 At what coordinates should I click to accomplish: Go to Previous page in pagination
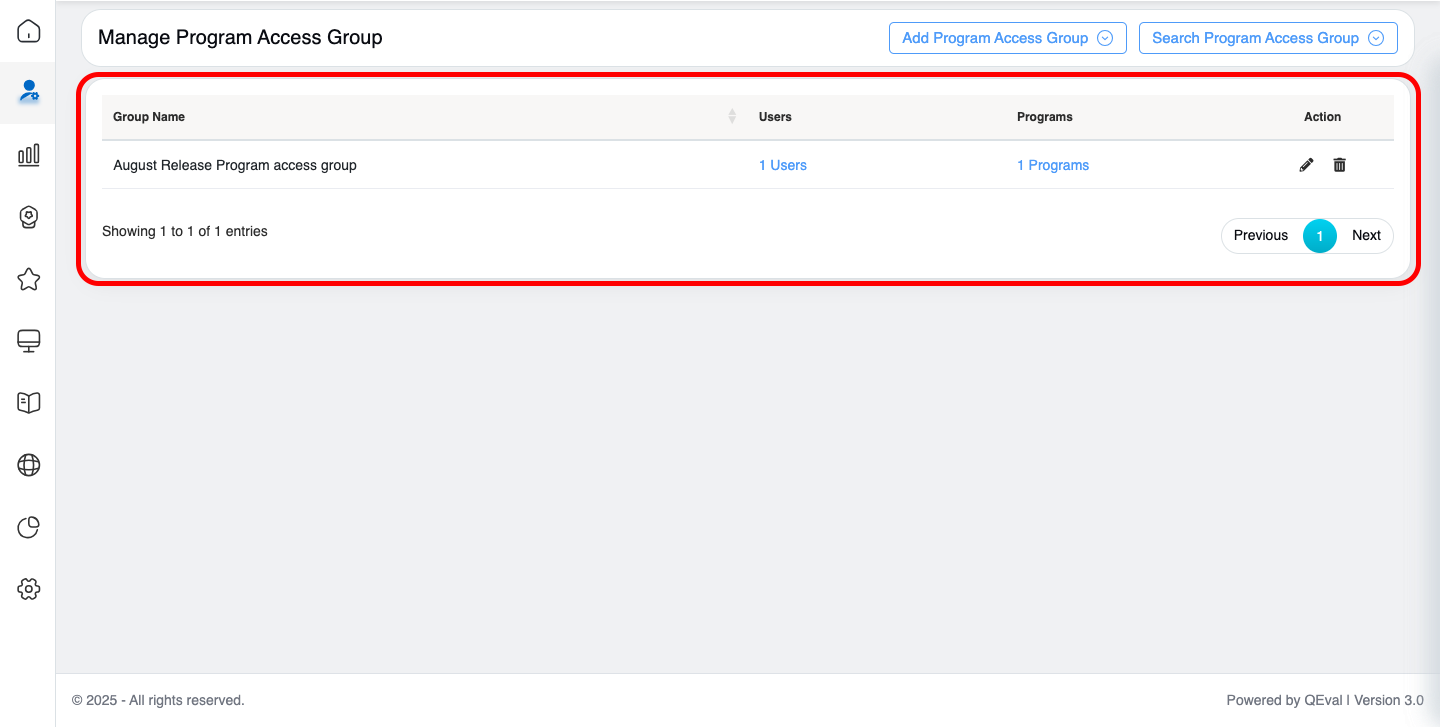pyautogui.click(x=1260, y=236)
